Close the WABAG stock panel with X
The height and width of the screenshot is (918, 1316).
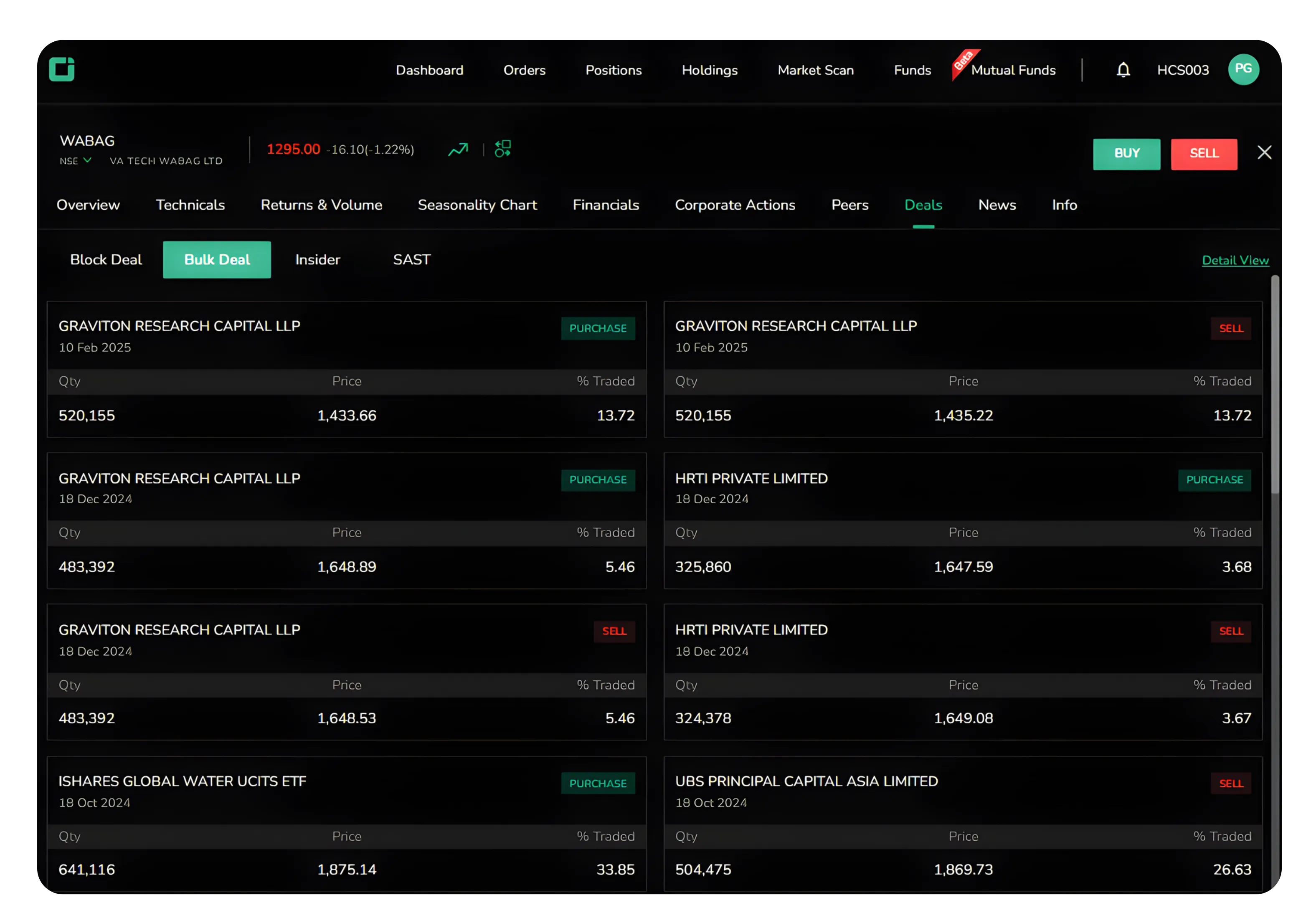1264,152
